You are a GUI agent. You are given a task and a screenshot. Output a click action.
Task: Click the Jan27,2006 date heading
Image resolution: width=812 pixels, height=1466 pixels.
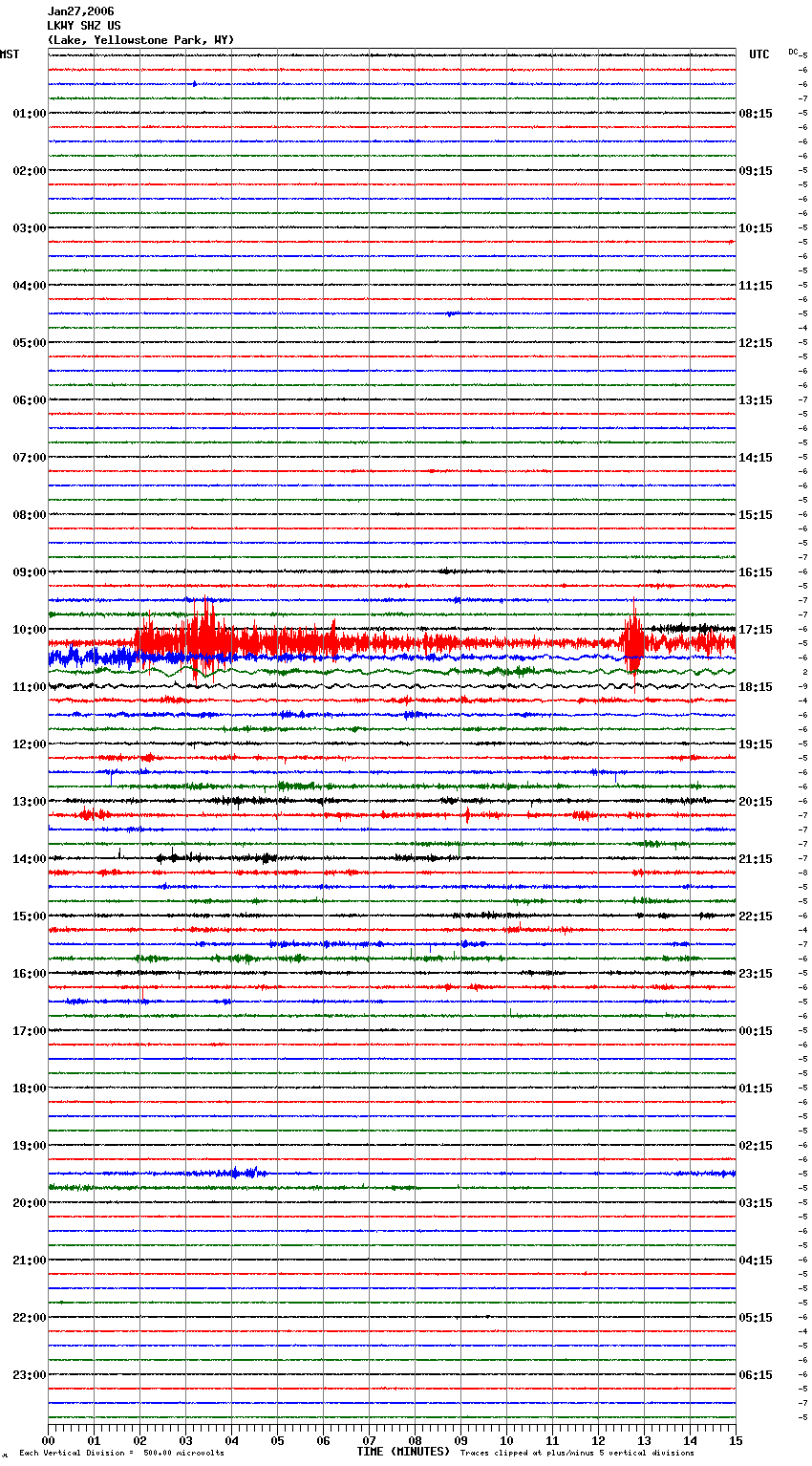click(x=80, y=11)
